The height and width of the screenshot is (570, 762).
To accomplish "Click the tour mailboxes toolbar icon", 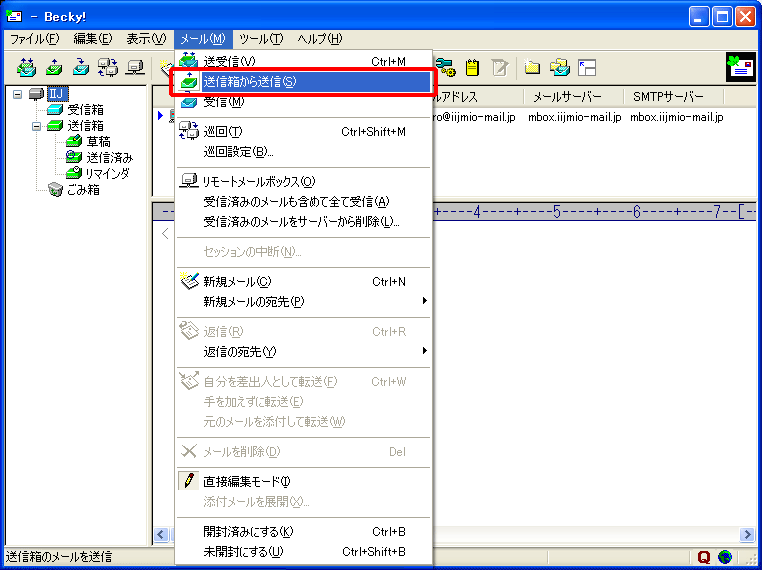I will pos(107,68).
